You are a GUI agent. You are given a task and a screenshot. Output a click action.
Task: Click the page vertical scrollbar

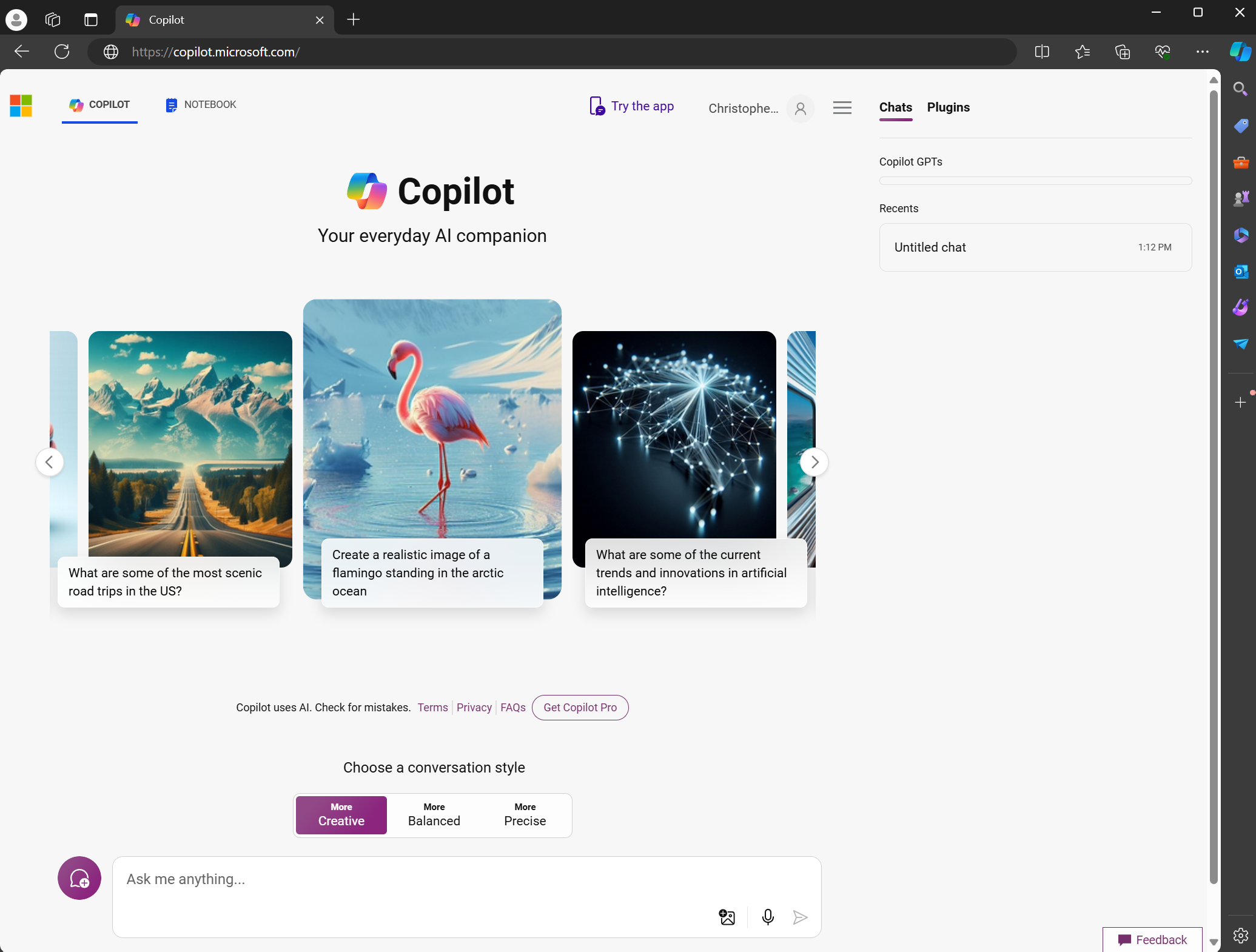tap(1214, 485)
